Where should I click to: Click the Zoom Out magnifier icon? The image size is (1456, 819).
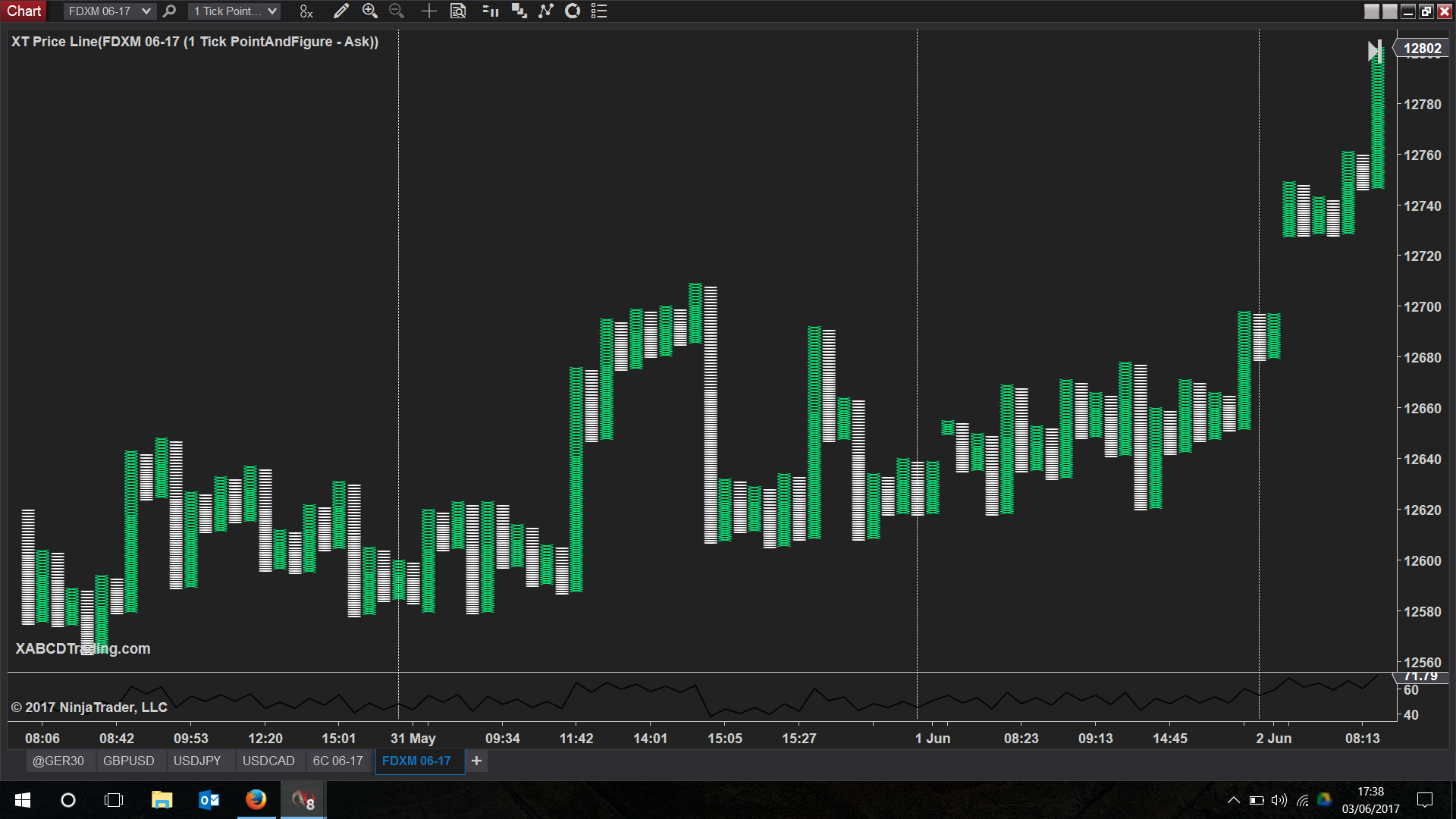[396, 11]
